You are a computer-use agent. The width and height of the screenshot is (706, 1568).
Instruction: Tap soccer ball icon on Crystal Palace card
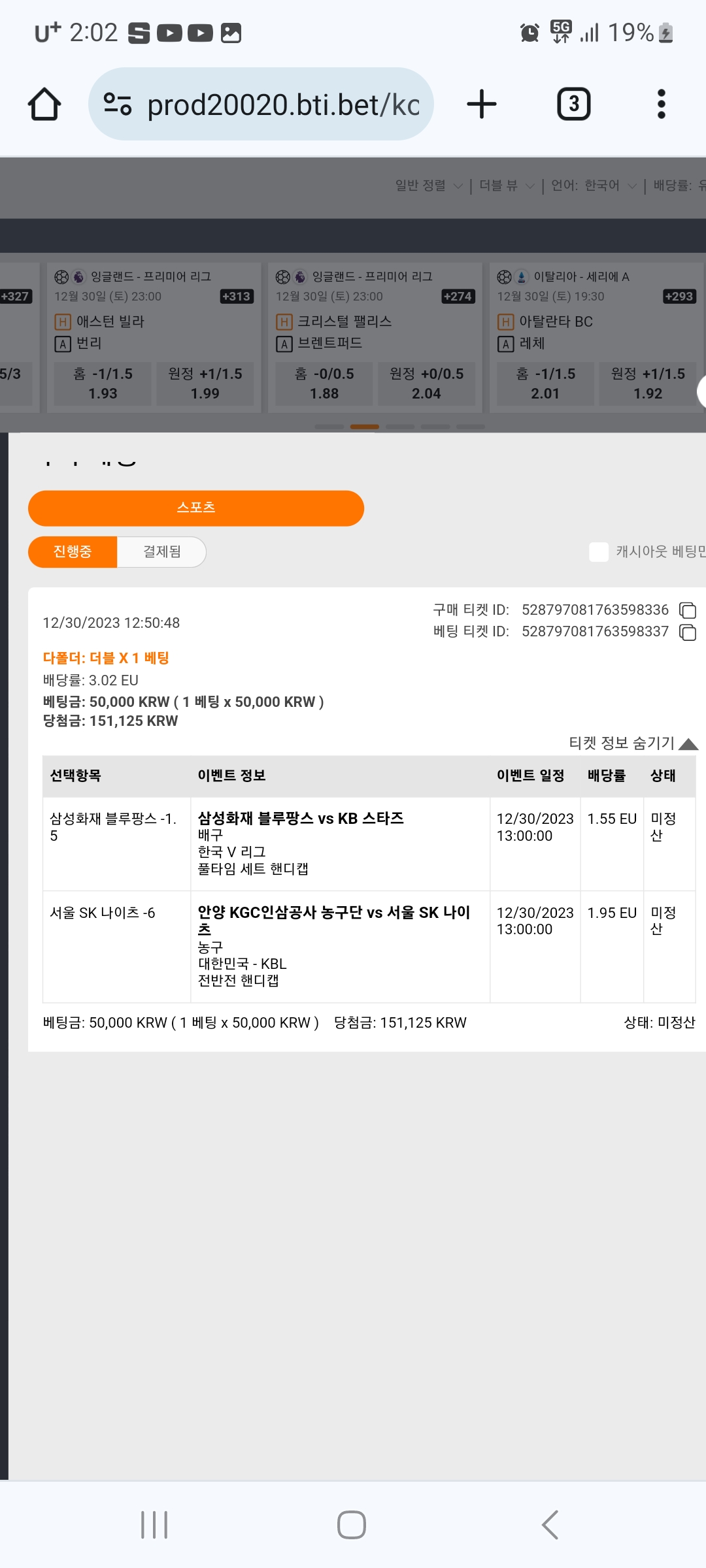point(283,277)
